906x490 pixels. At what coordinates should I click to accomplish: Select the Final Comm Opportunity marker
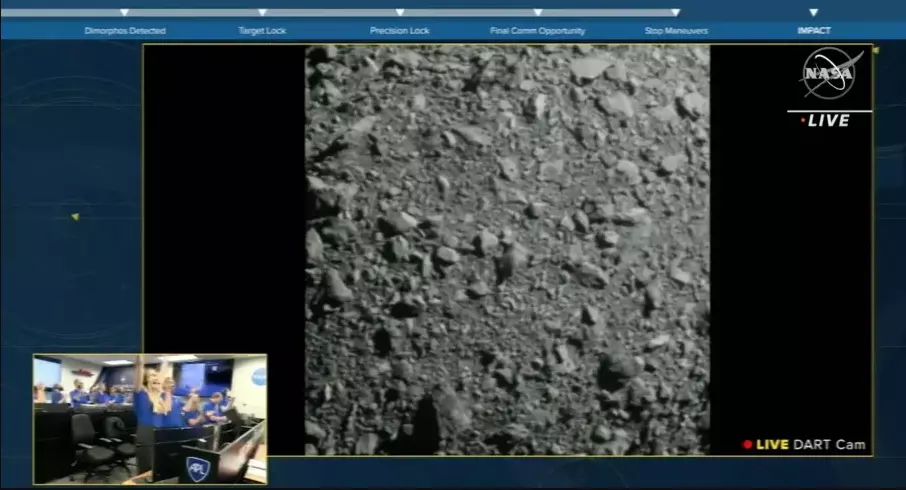538,12
